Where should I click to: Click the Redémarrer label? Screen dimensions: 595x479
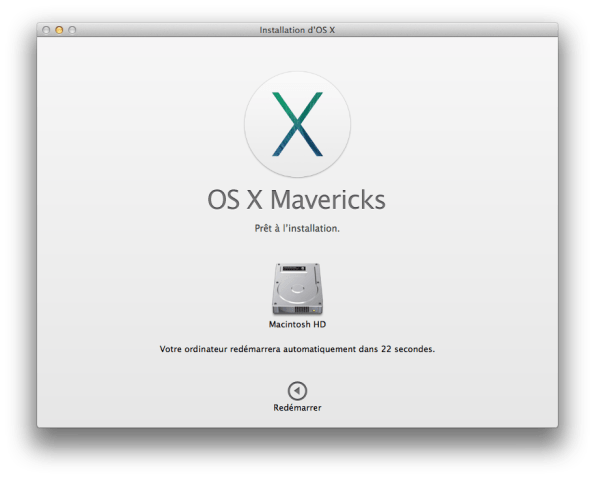(x=297, y=408)
